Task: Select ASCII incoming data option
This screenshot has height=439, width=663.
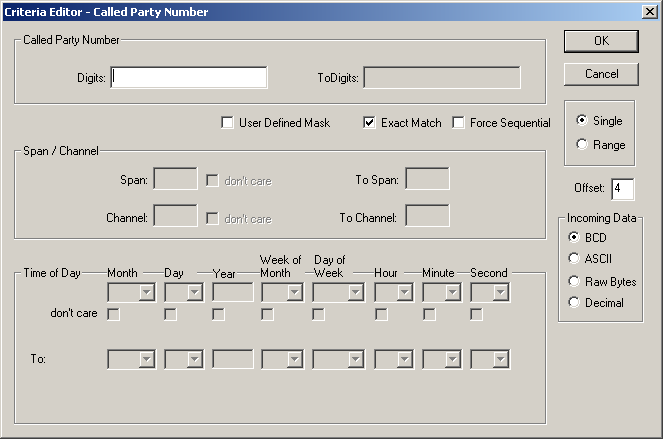Action: 574,260
